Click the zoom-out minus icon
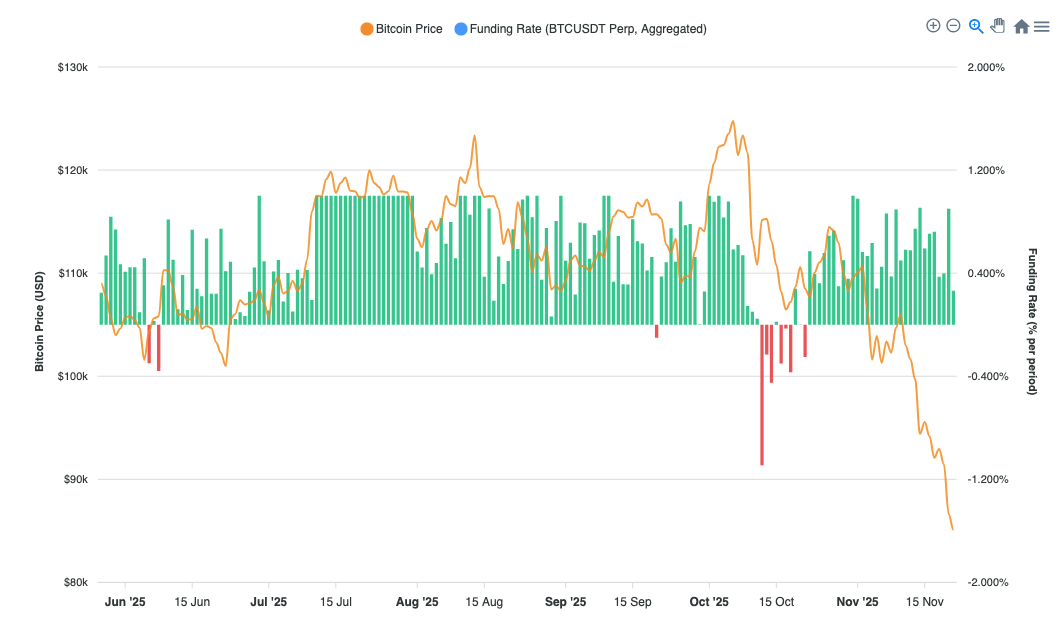This screenshot has width=1063, height=625. 954,25
